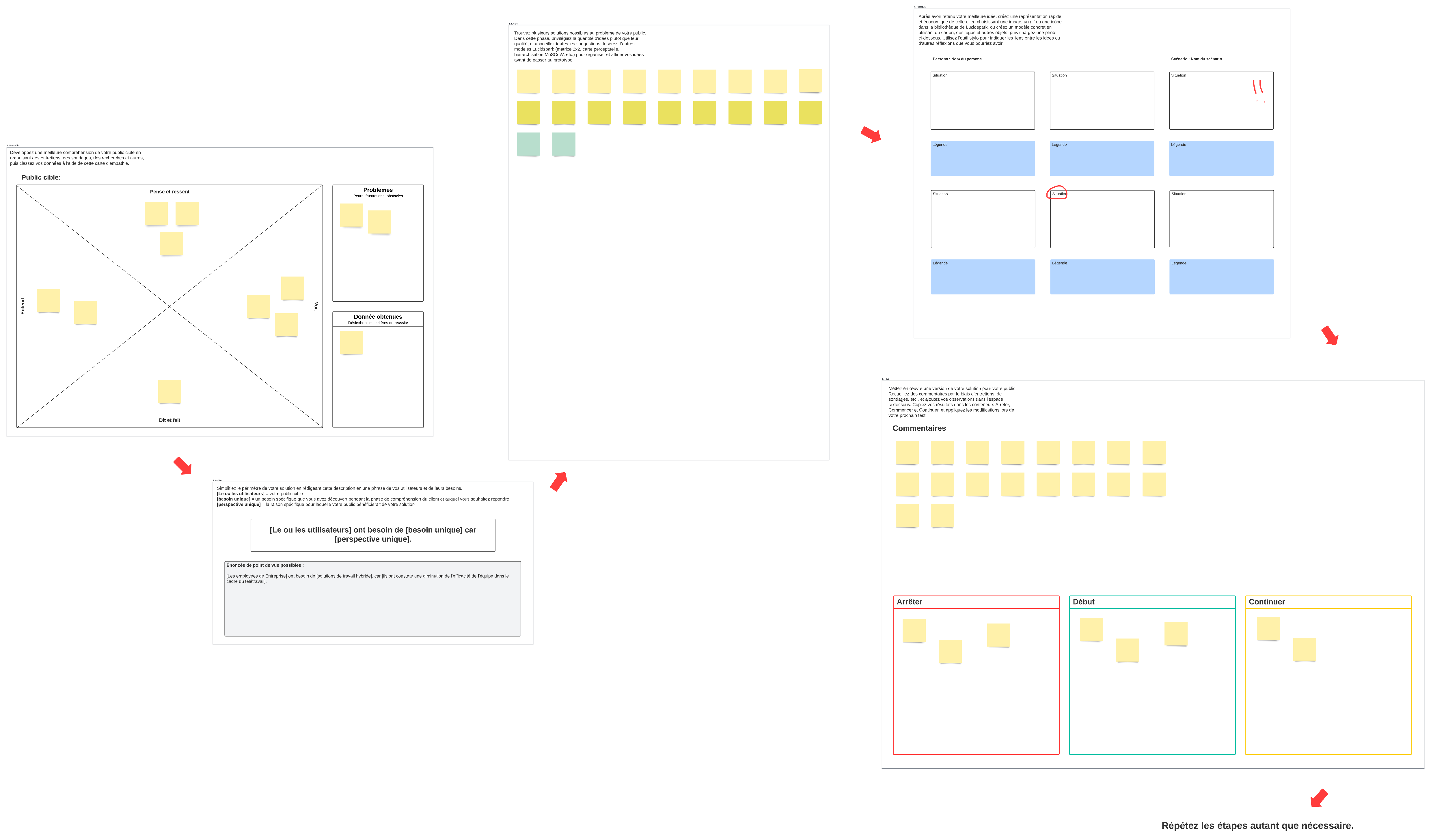Viewport: 1431px width, 840px height.
Task: Select "Peurs, frustrations, obstacles" subtitle
Action: point(378,196)
